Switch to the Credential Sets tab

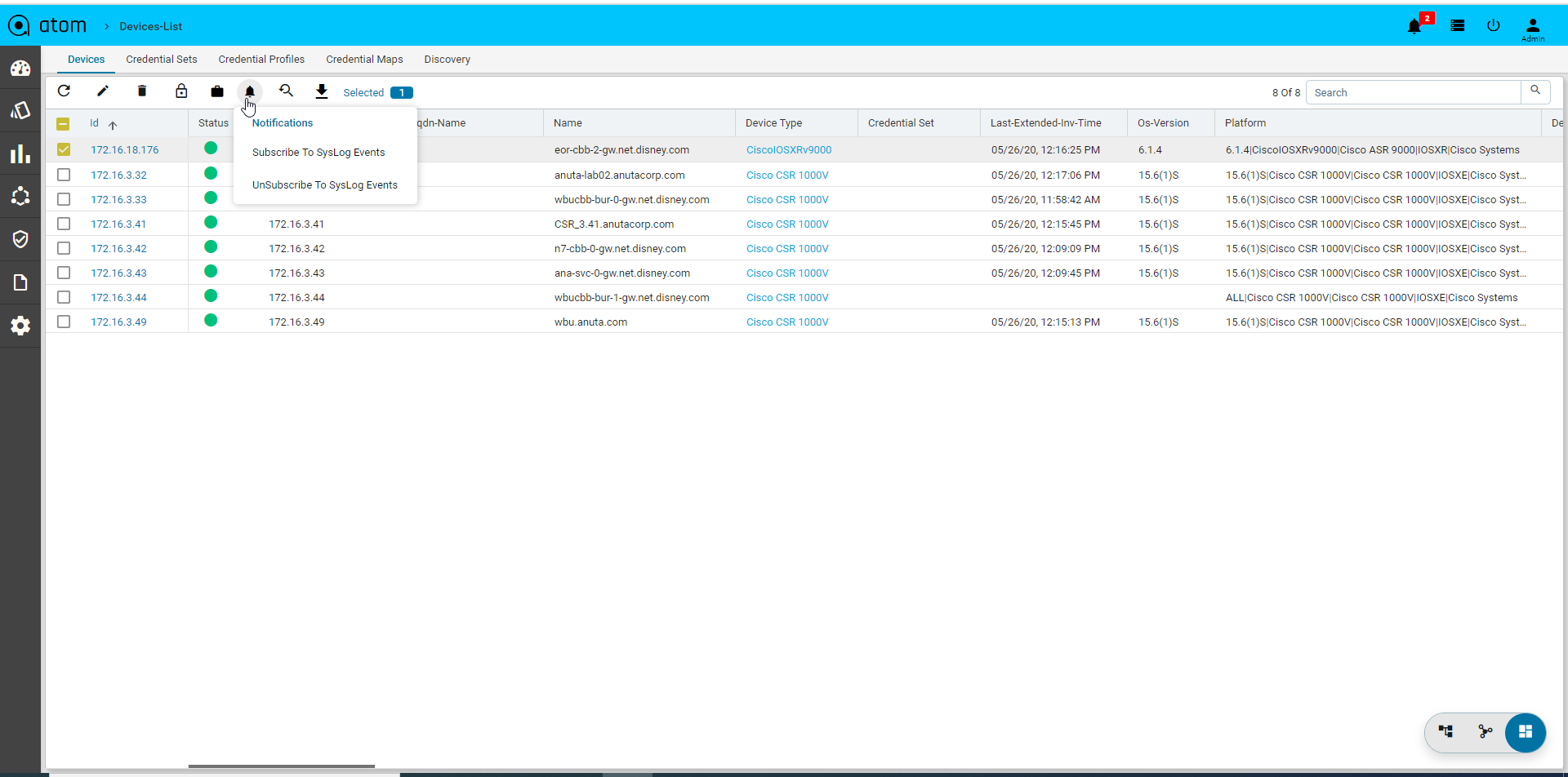point(162,60)
